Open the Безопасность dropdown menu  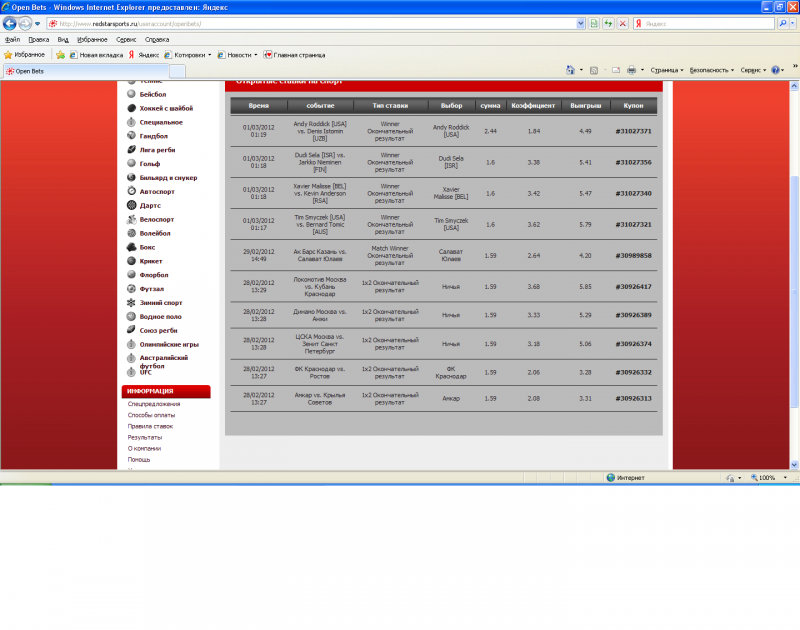pos(712,70)
